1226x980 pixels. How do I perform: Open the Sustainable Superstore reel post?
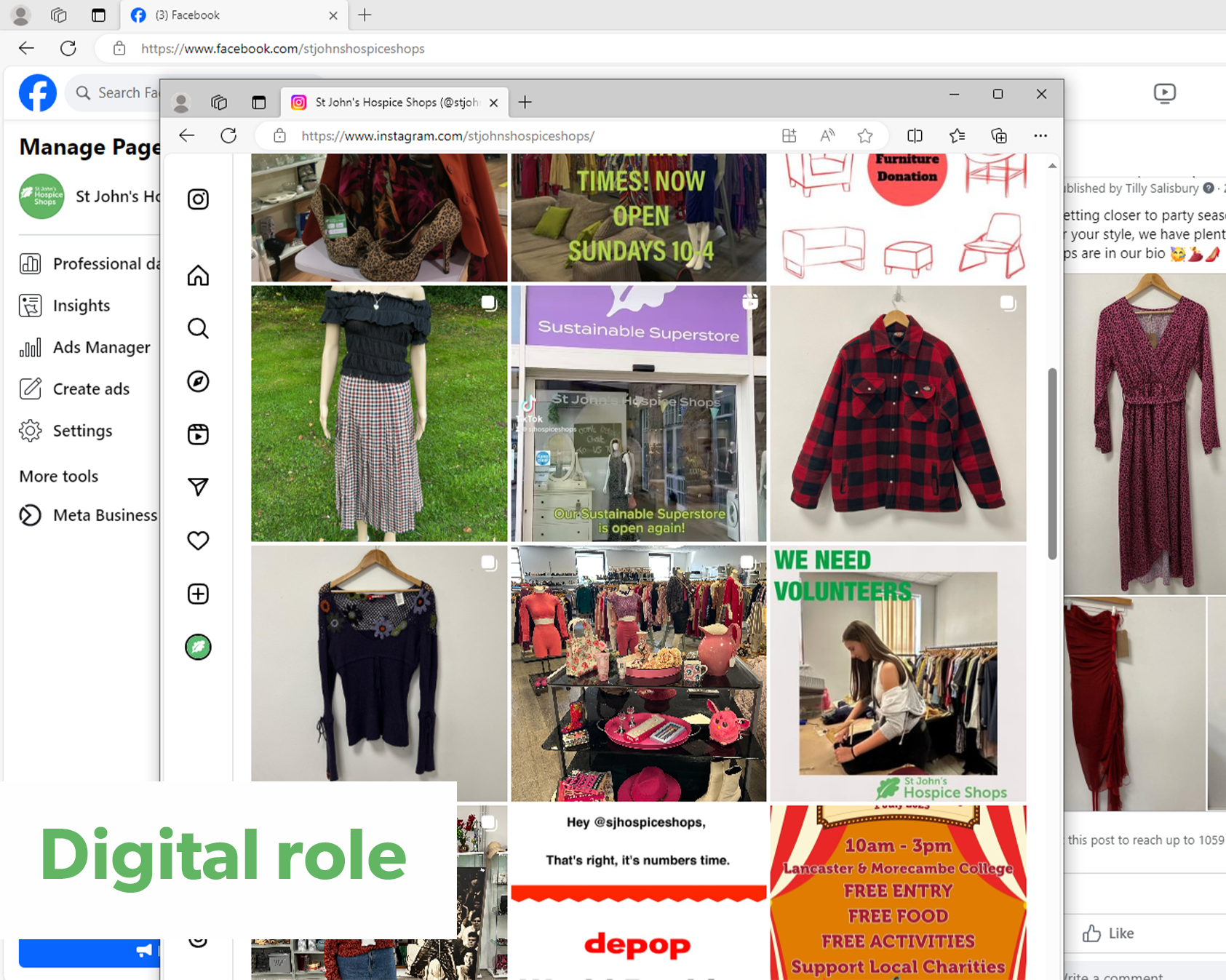point(638,413)
